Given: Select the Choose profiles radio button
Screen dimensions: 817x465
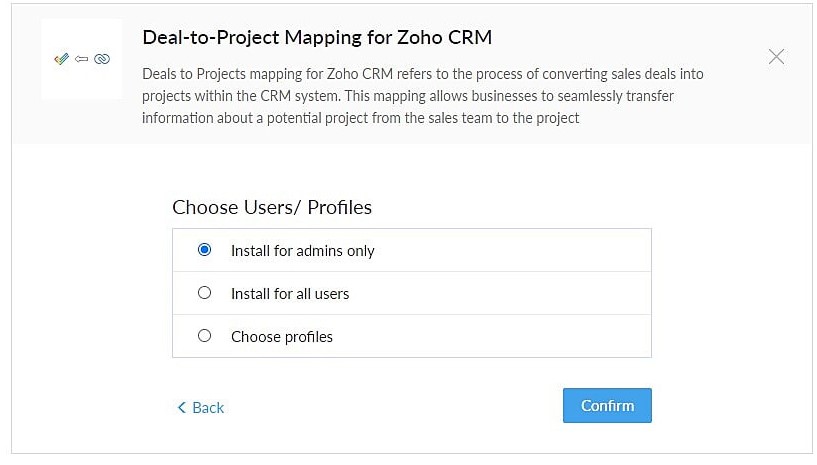Looking at the screenshot, I should (x=204, y=335).
